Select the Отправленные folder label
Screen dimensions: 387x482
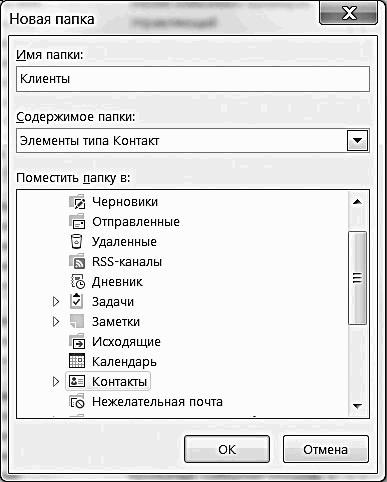136,222
